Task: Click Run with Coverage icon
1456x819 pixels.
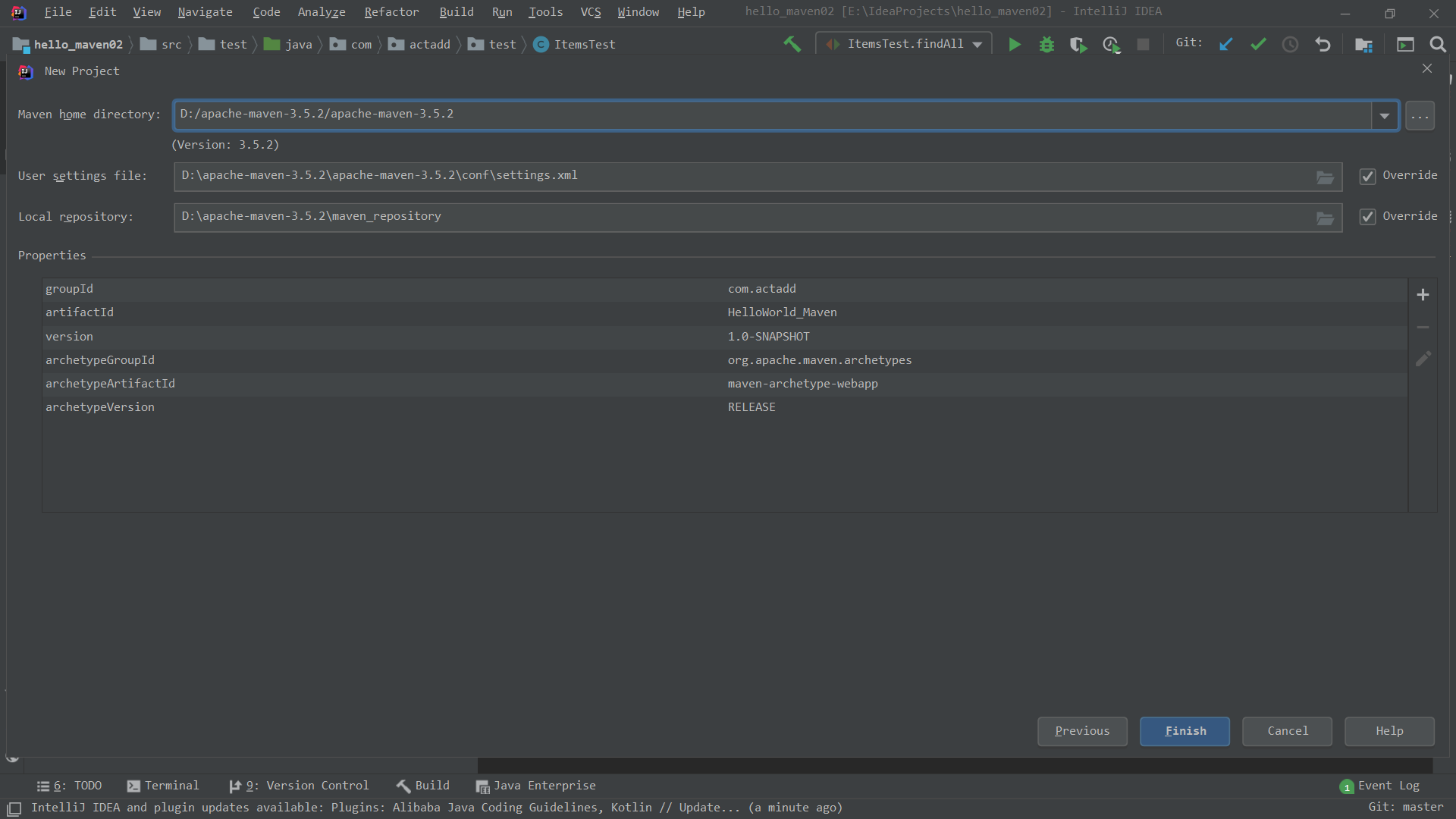Action: [1078, 45]
